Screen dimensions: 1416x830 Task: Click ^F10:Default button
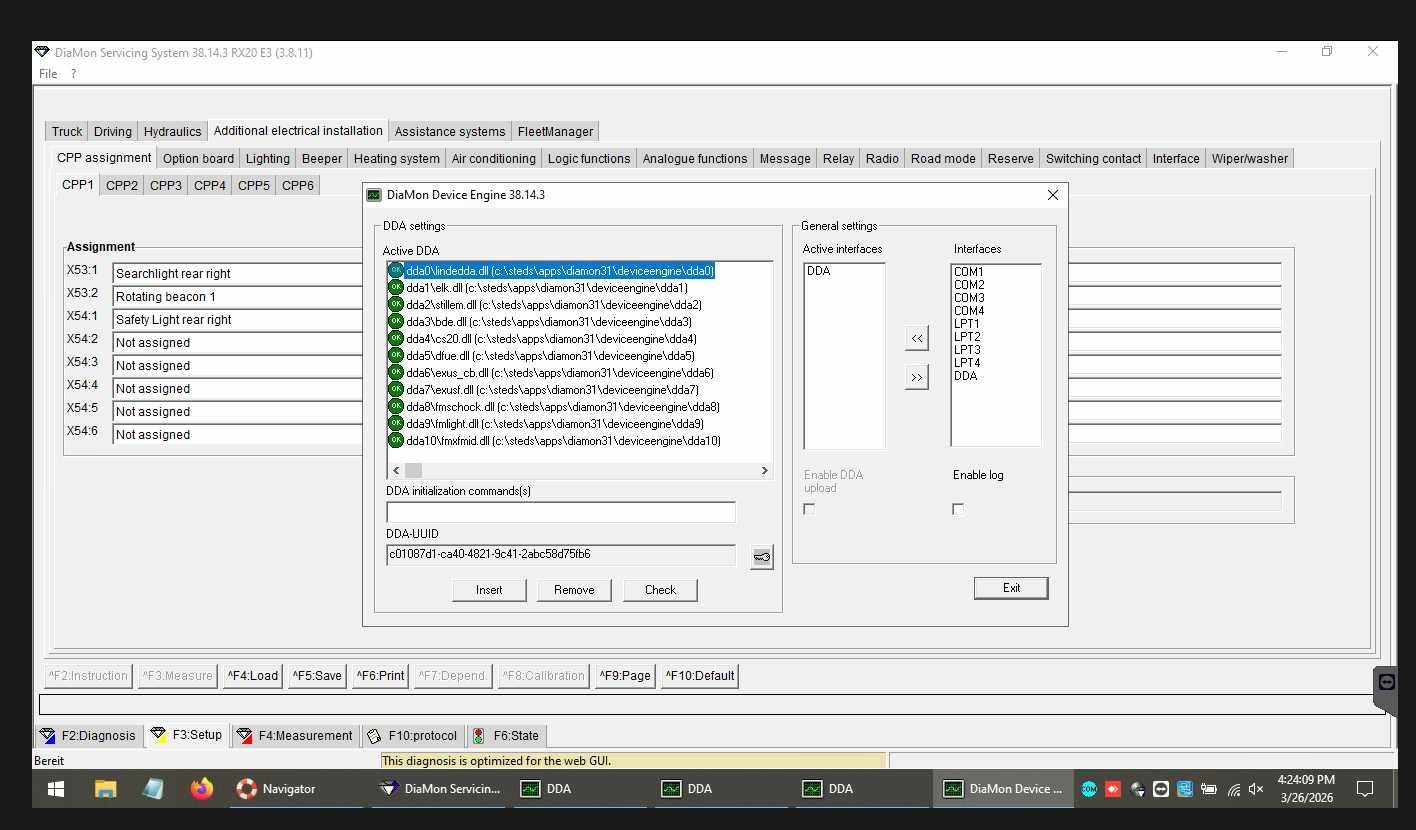pos(700,676)
